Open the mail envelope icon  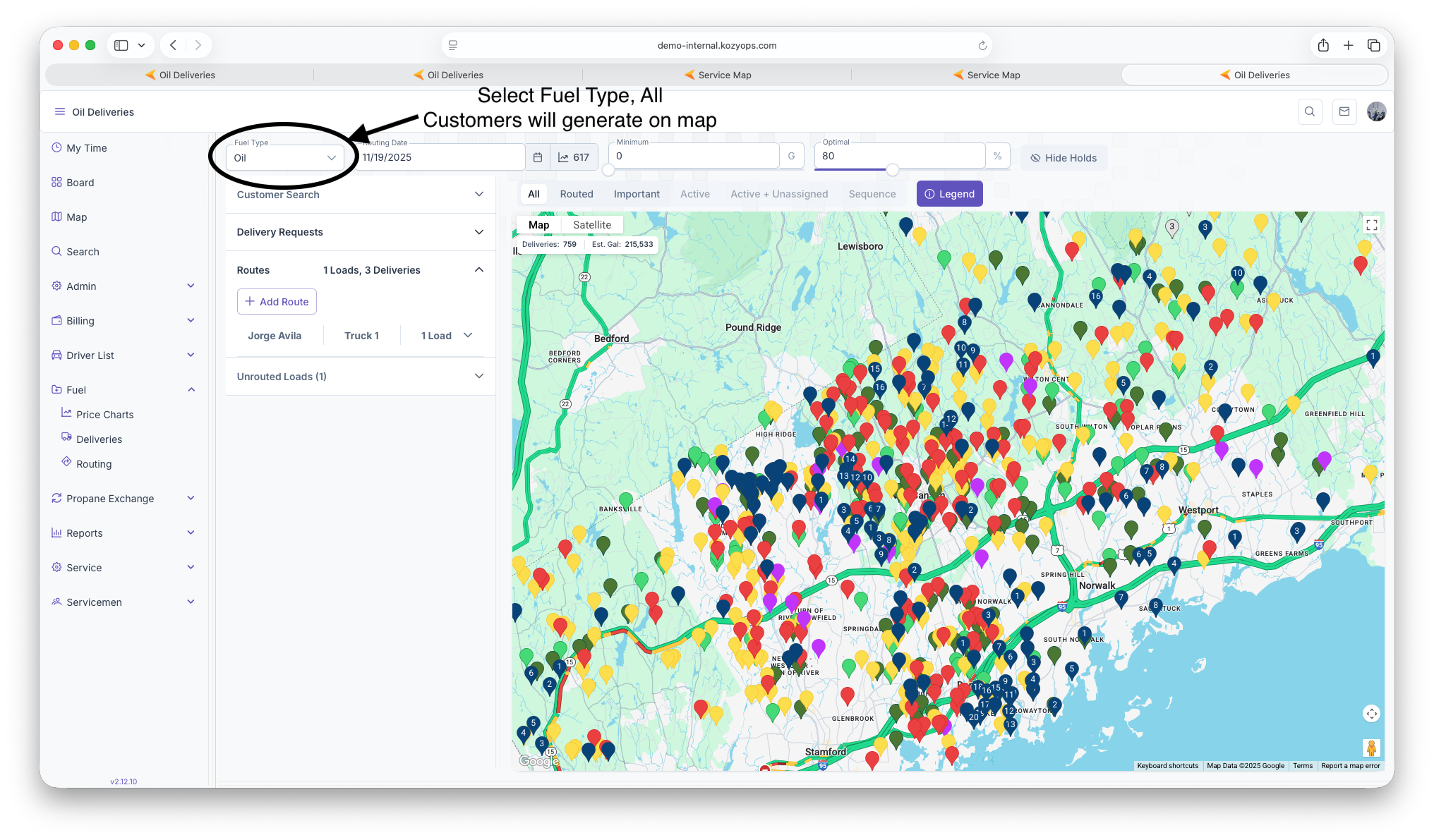1344,111
